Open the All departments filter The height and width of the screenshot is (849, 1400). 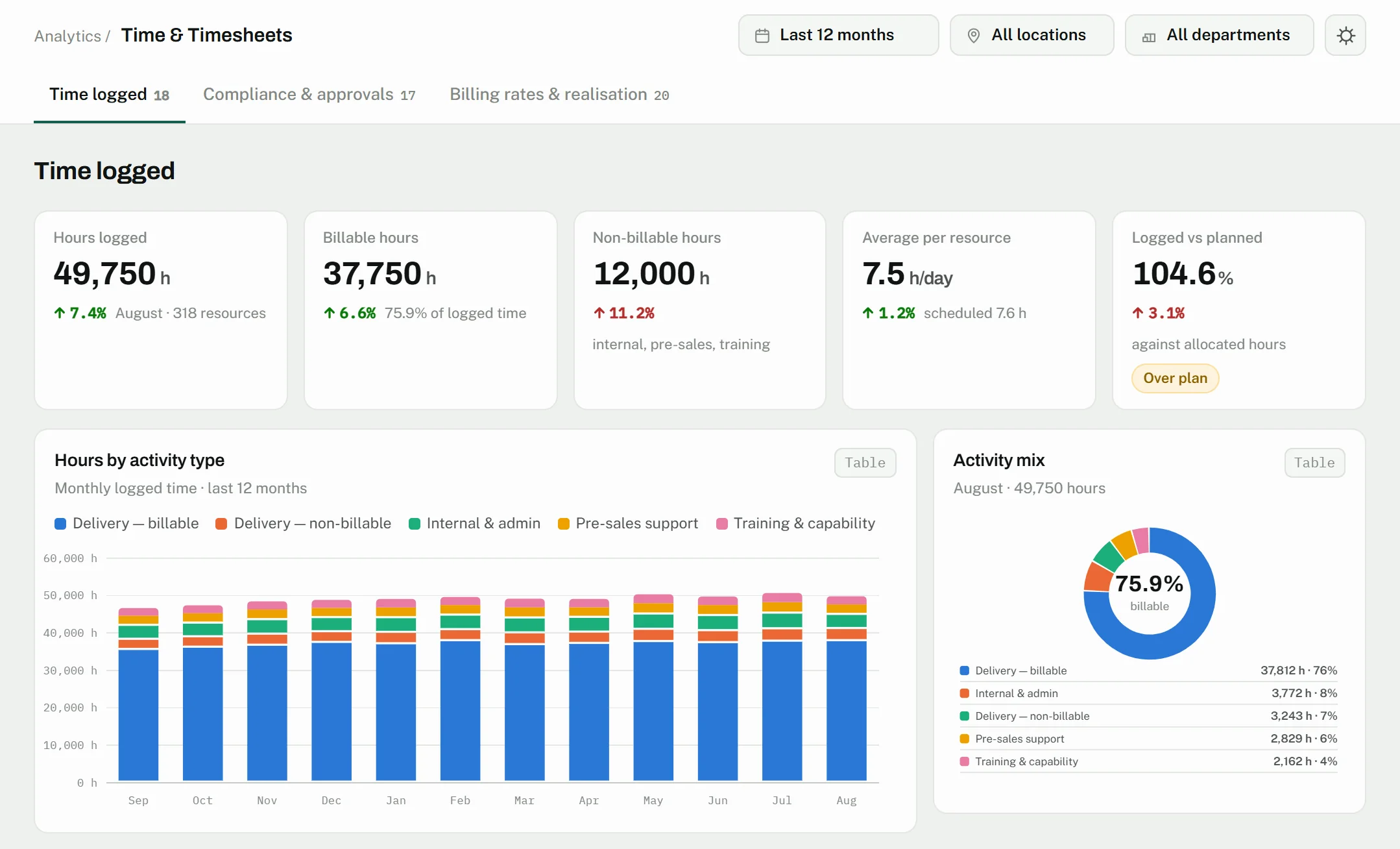tap(1219, 35)
